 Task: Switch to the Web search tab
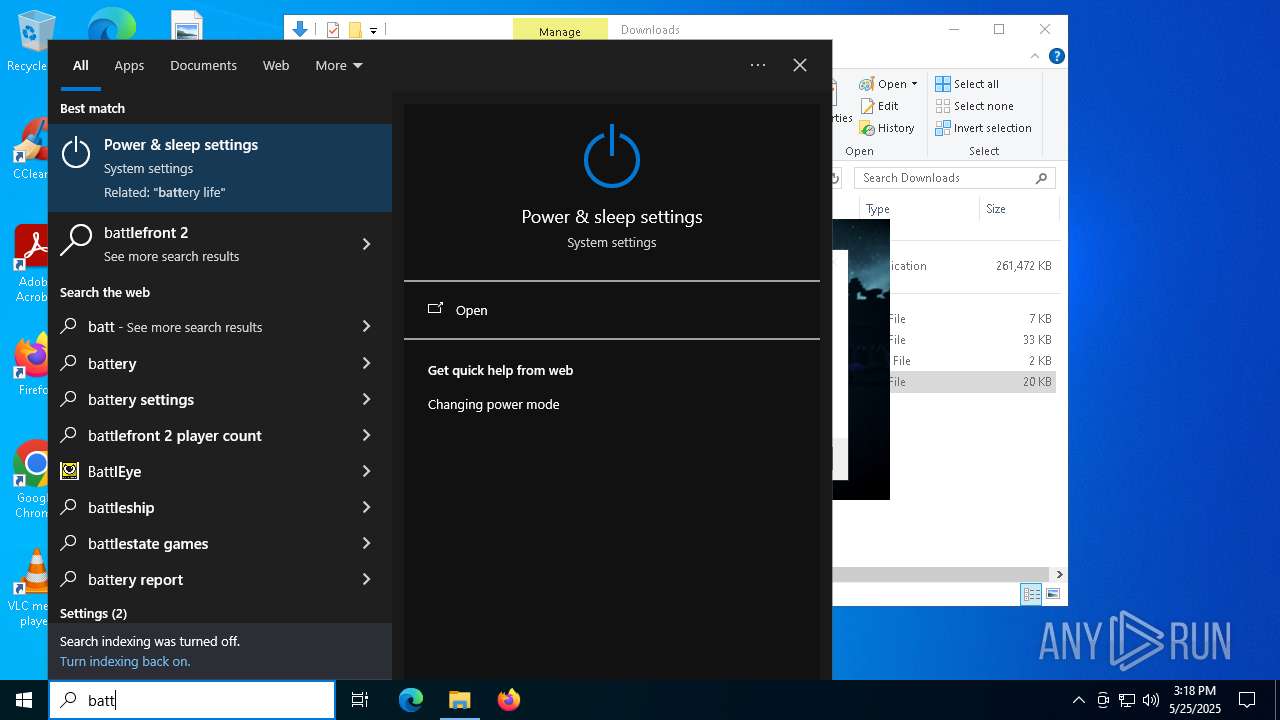pos(276,65)
